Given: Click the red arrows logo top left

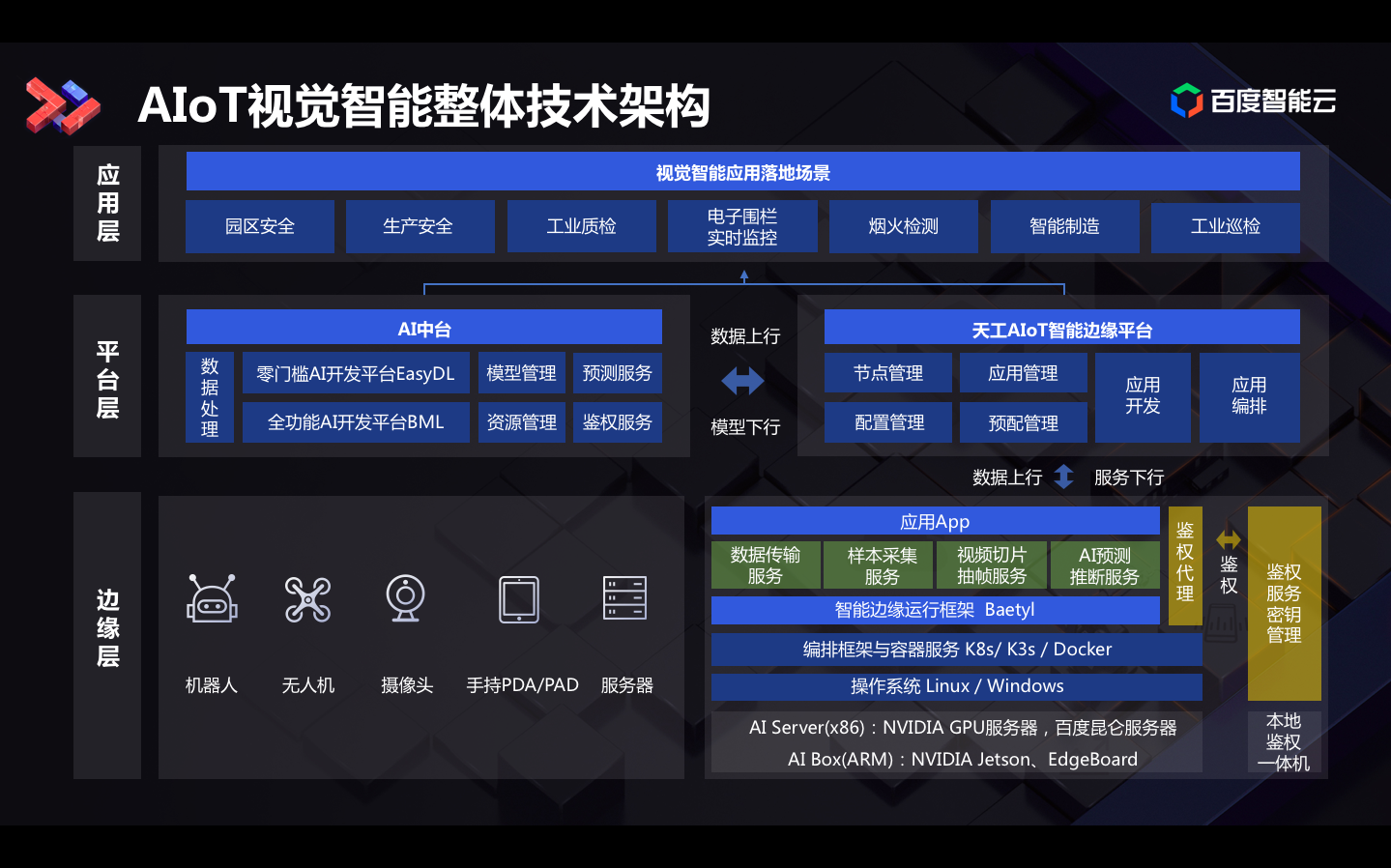Looking at the screenshot, I should point(62,106).
